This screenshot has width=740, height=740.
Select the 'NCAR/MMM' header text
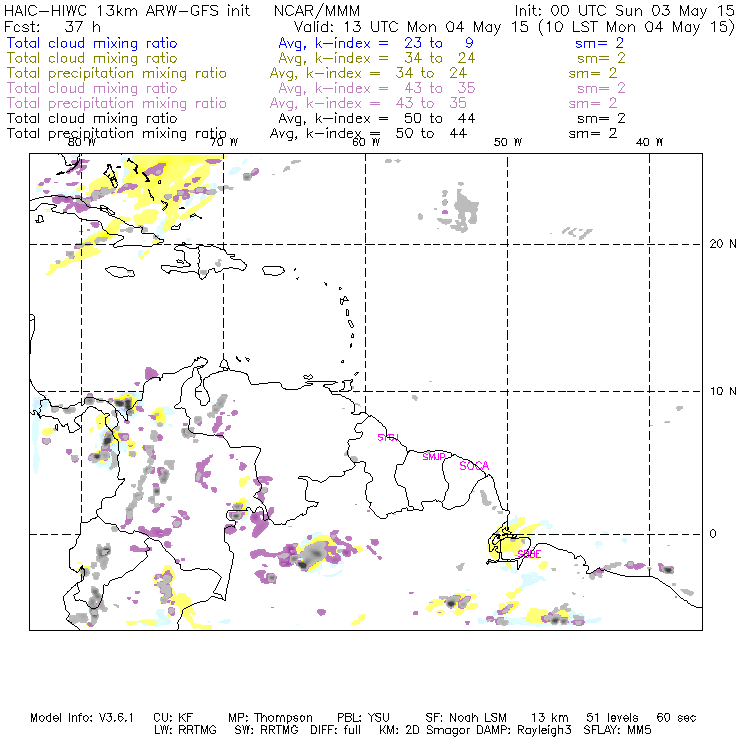(x=317, y=10)
